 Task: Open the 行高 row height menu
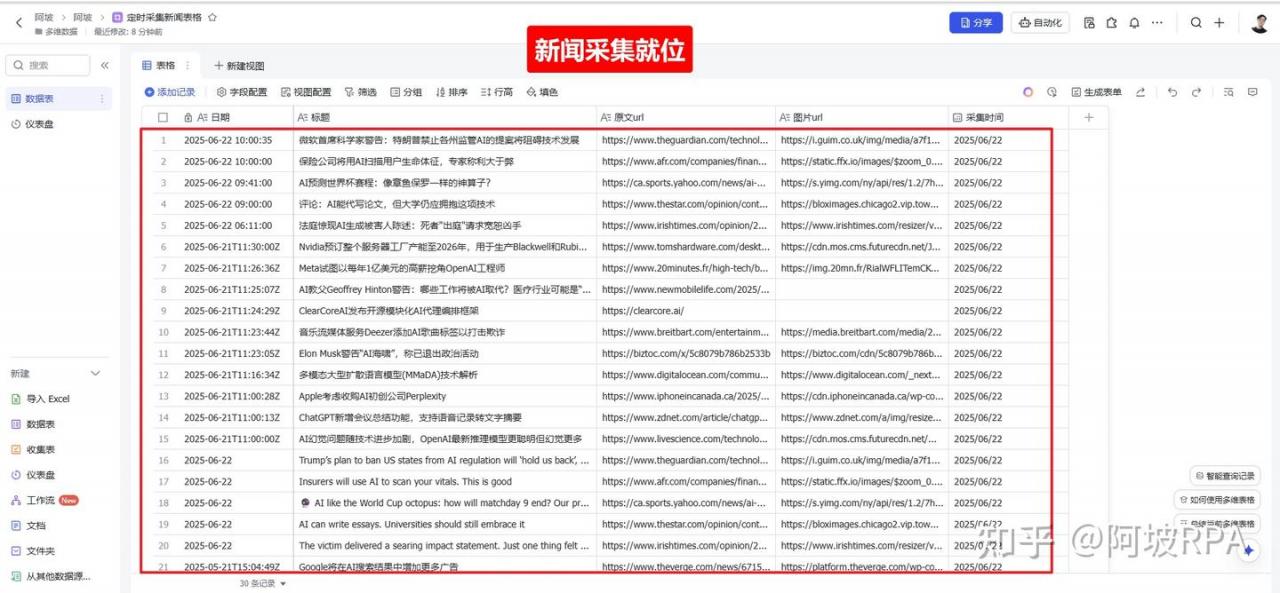(497, 92)
